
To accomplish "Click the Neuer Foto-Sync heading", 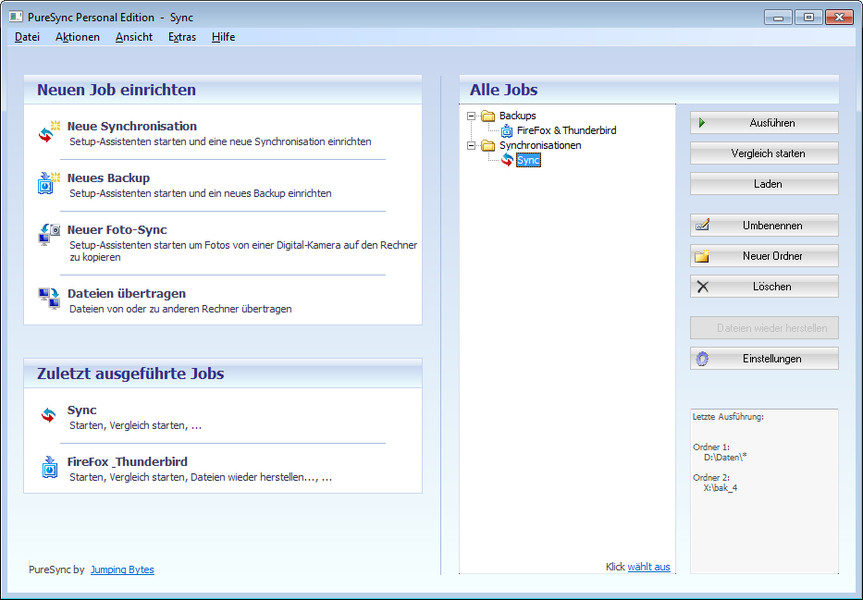I will (117, 230).
